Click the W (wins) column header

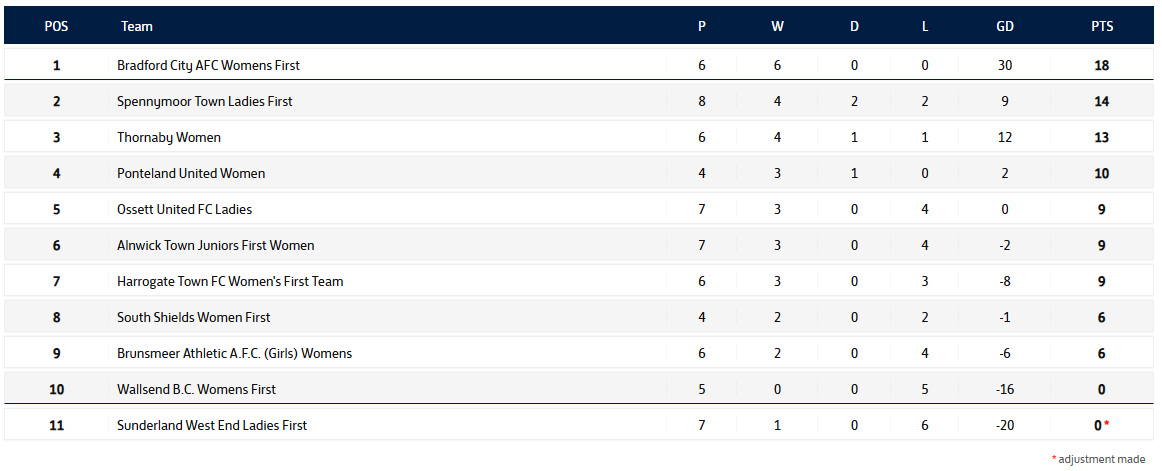click(777, 27)
